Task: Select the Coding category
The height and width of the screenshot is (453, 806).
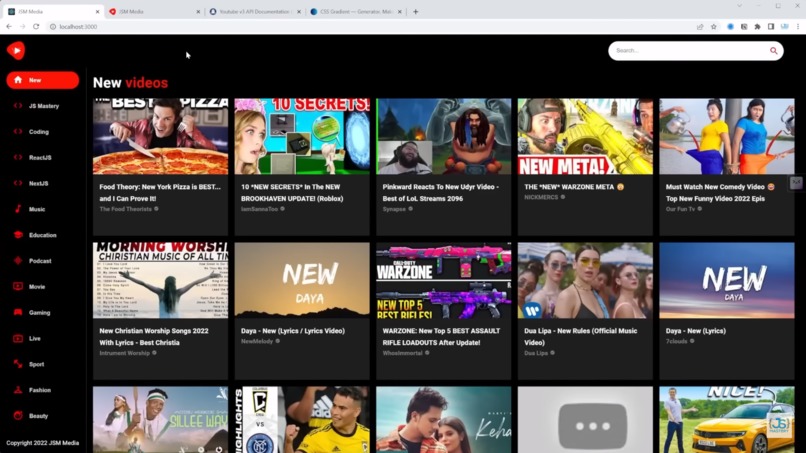Action: click(43, 132)
